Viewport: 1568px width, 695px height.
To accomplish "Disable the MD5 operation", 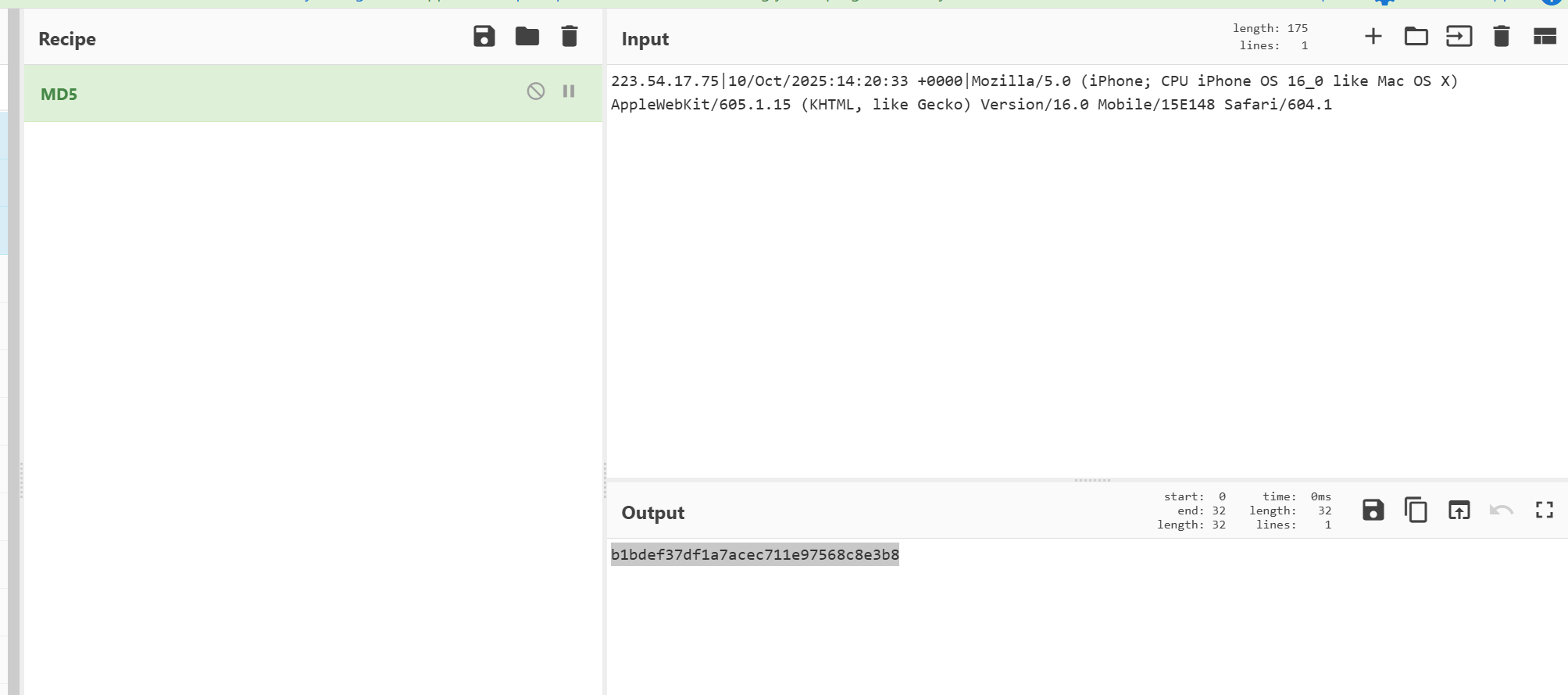I will tap(535, 91).
